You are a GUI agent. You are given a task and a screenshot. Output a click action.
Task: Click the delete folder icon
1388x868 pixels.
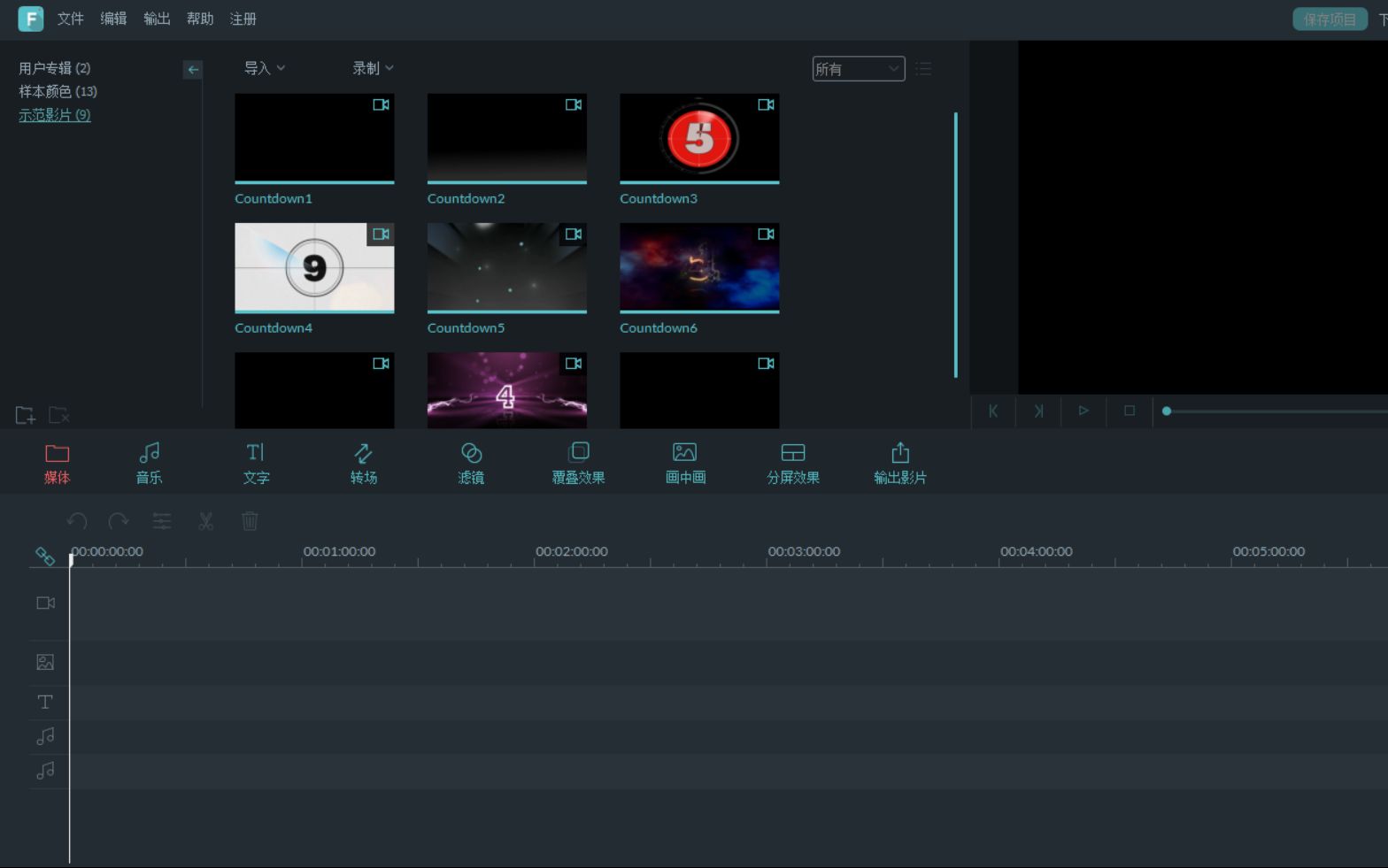pyautogui.click(x=58, y=415)
